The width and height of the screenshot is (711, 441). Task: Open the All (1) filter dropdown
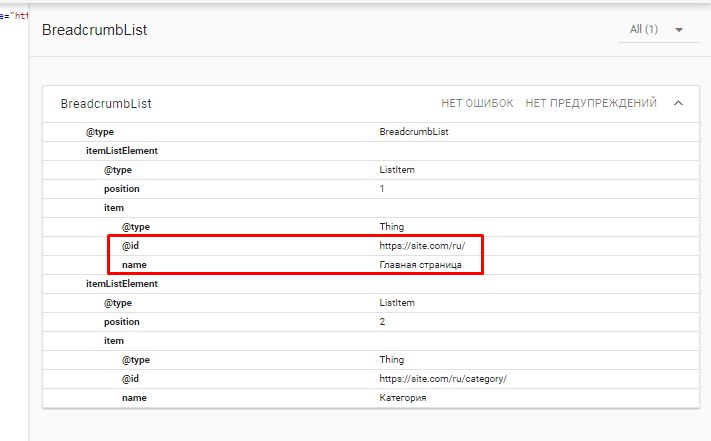point(658,30)
